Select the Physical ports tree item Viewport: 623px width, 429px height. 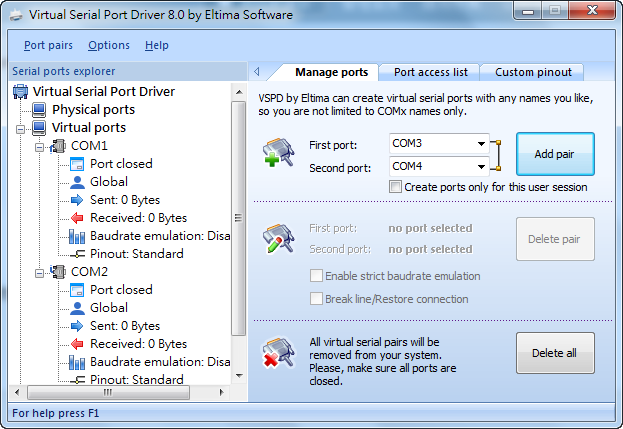(93, 110)
